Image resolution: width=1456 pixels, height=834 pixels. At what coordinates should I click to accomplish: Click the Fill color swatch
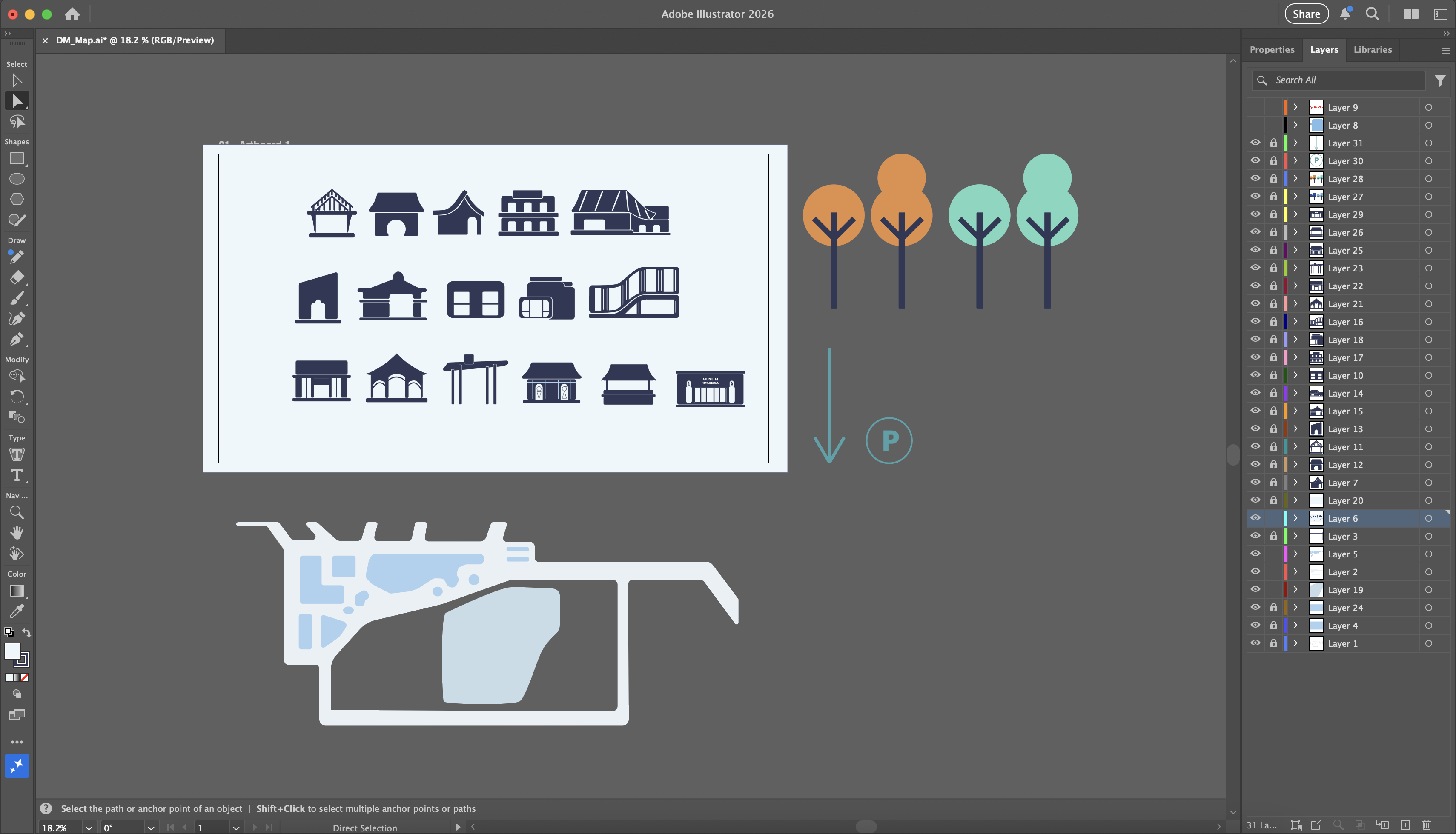click(13, 651)
